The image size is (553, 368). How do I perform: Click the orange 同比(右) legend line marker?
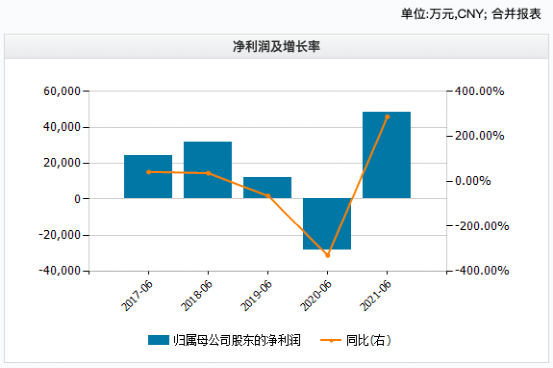tap(330, 340)
